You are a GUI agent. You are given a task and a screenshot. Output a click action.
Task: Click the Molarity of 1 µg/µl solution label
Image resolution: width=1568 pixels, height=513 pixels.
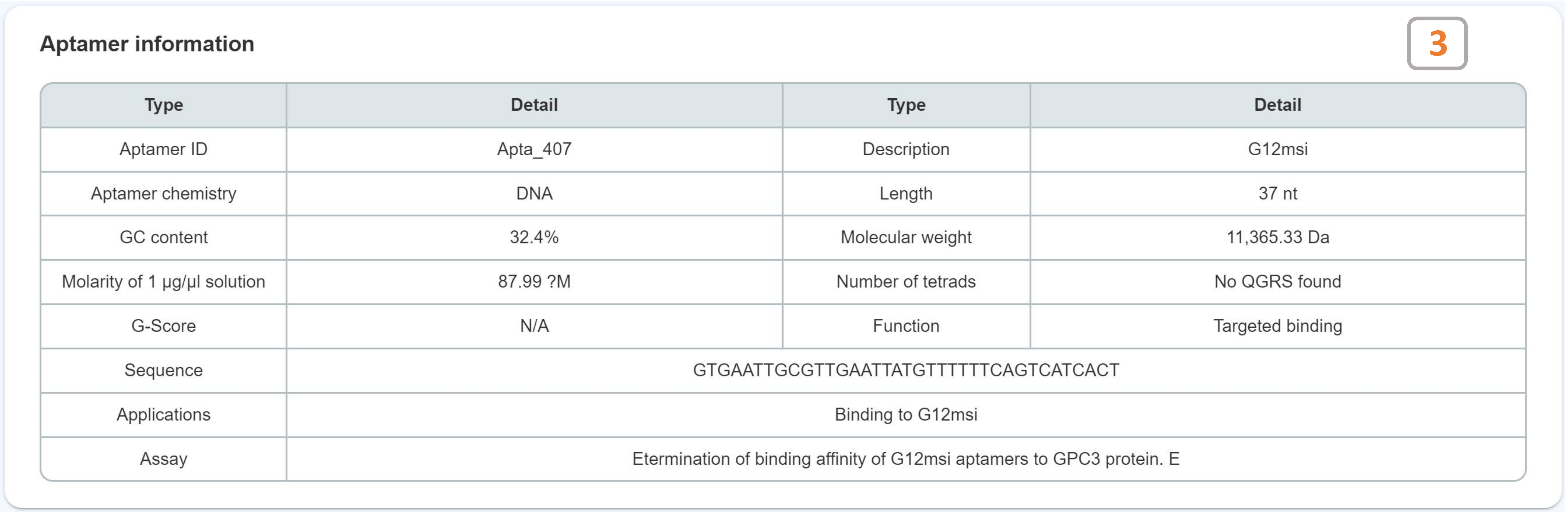[x=163, y=282]
